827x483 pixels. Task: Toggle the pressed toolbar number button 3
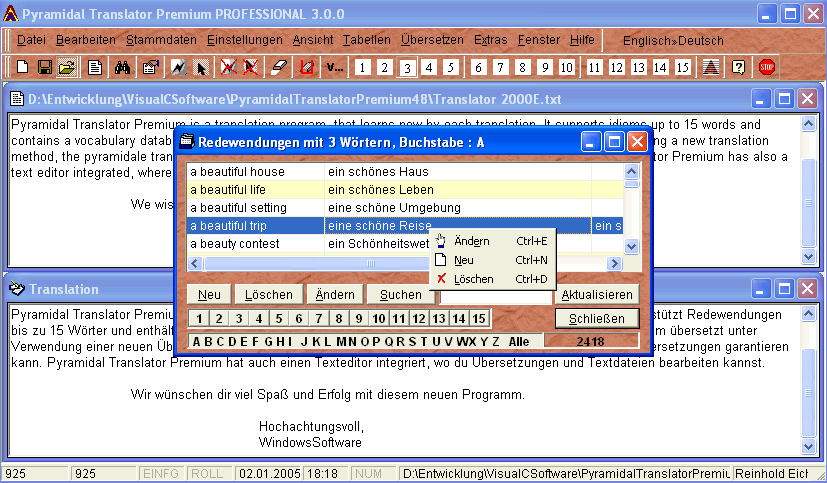pyautogui.click(x=407, y=67)
